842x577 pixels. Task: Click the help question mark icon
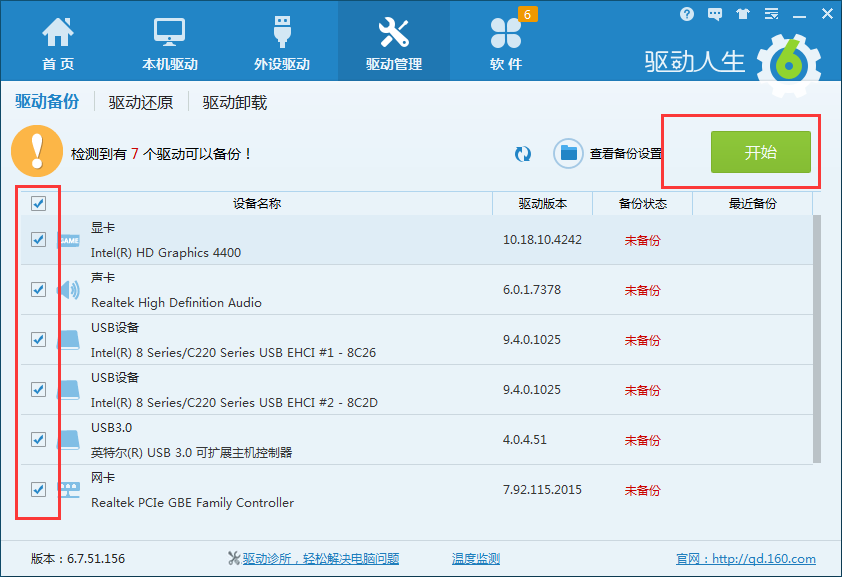[686, 14]
